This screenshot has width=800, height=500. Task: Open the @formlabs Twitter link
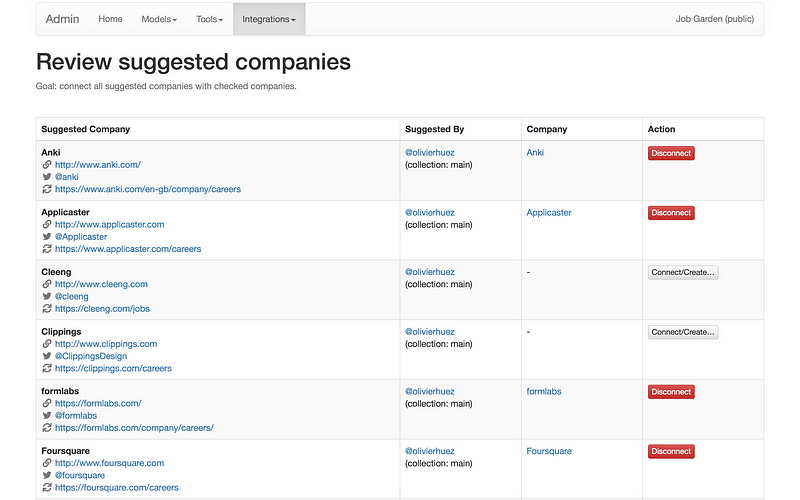pos(76,415)
